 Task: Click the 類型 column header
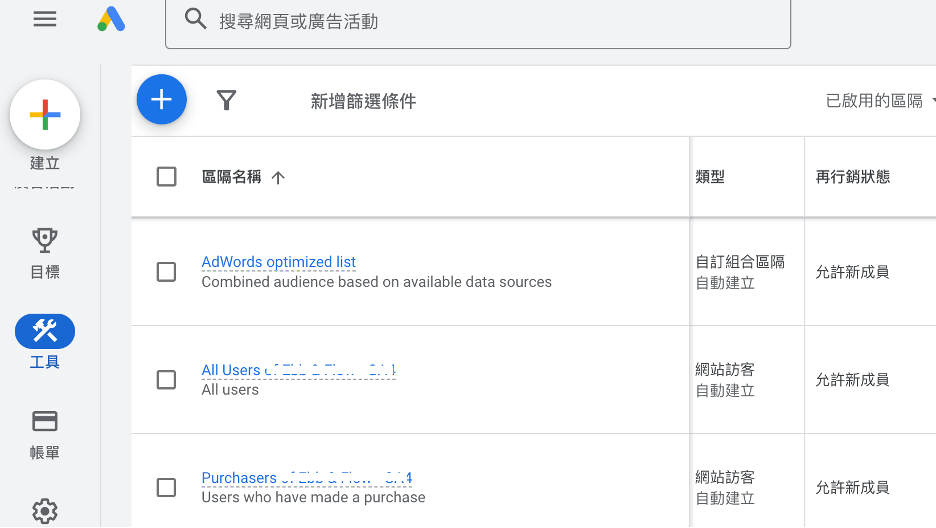pos(710,177)
